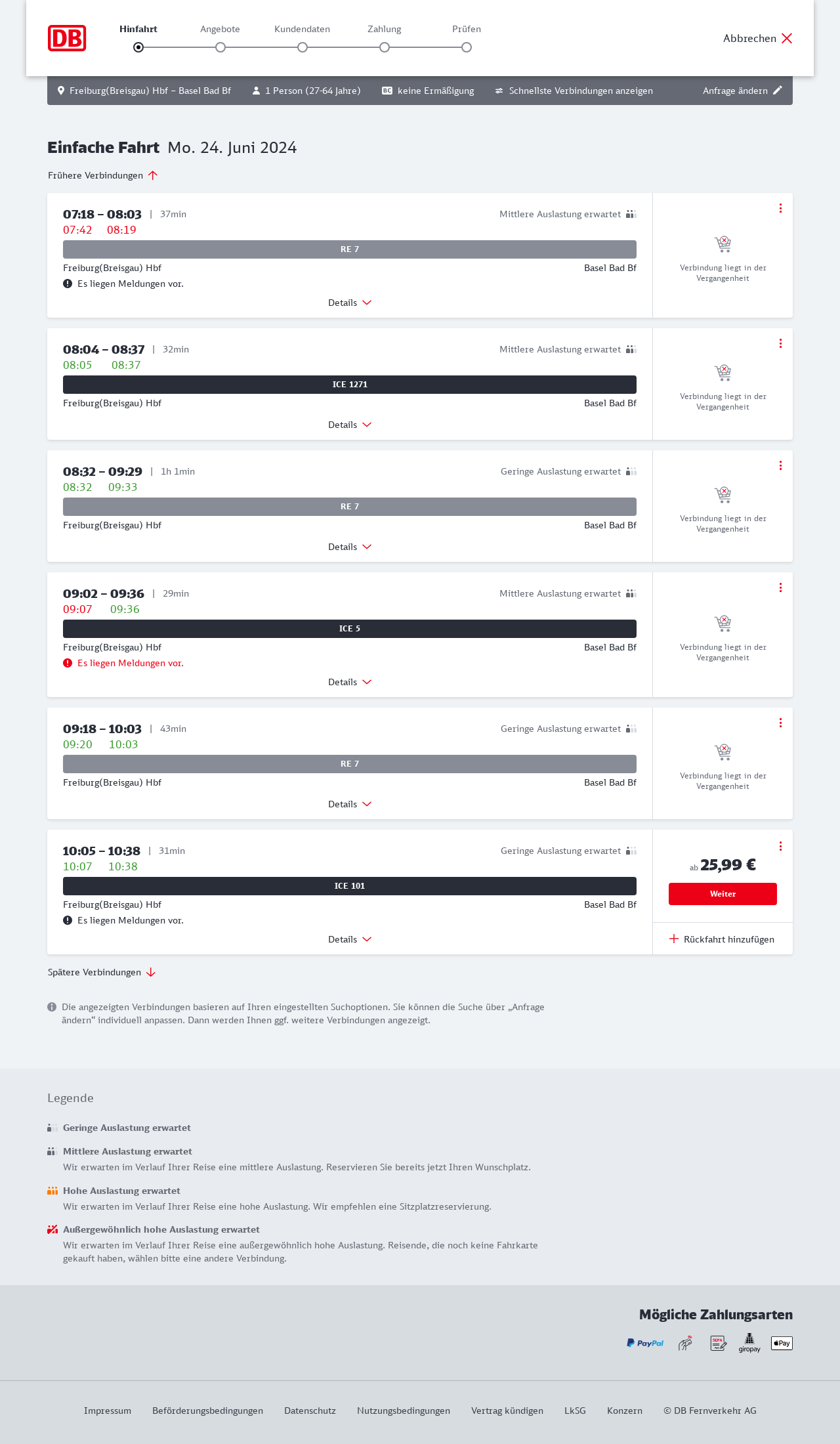Click the Abbrechen close X icon
The height and width of the screenshot is (1444, 840).
tap(787, 38)
